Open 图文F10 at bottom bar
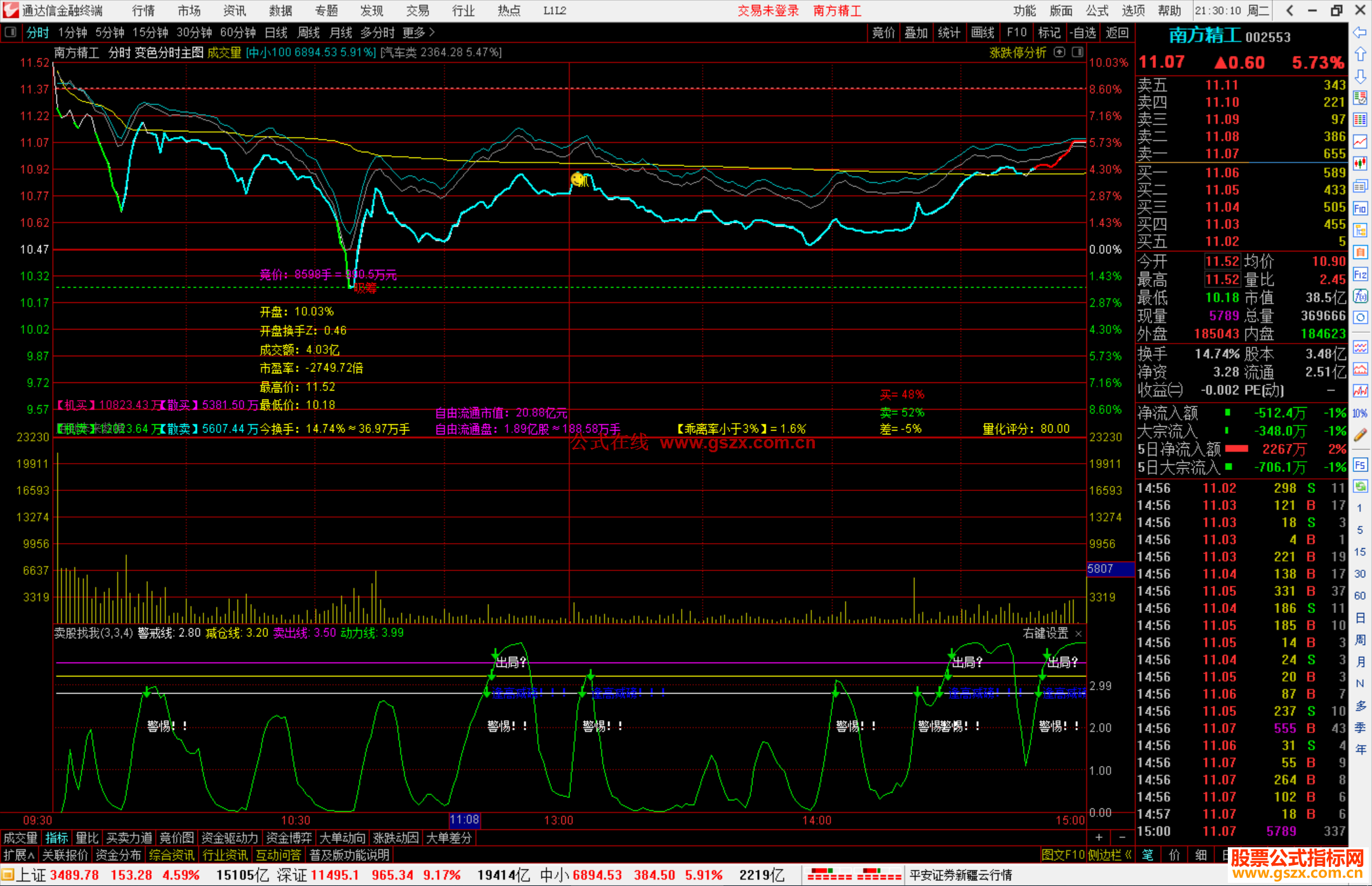 pyautogui.click(x=1063, y=855)
